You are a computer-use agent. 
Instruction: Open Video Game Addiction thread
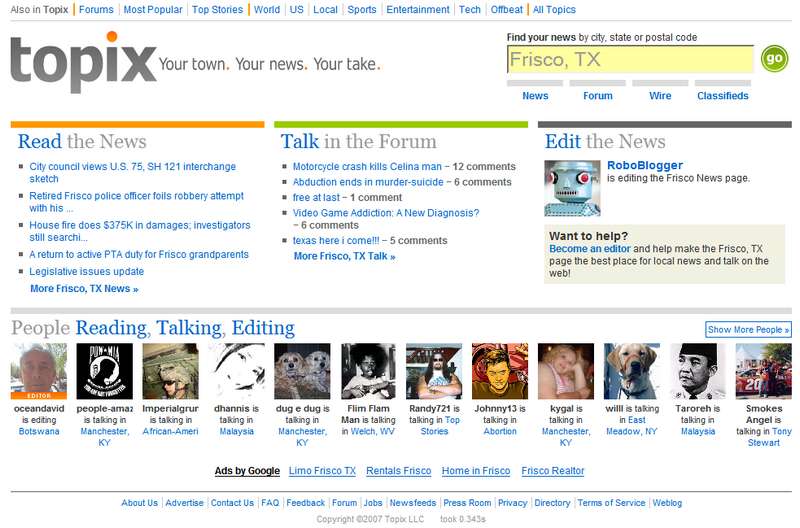pos(386,213)
